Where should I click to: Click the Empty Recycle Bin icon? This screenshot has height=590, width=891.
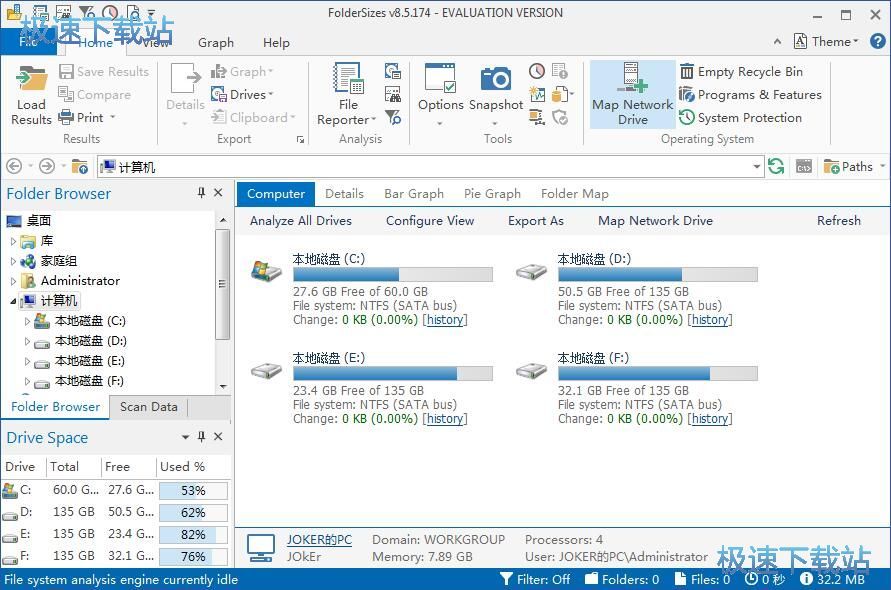click(x=688, y=72)
